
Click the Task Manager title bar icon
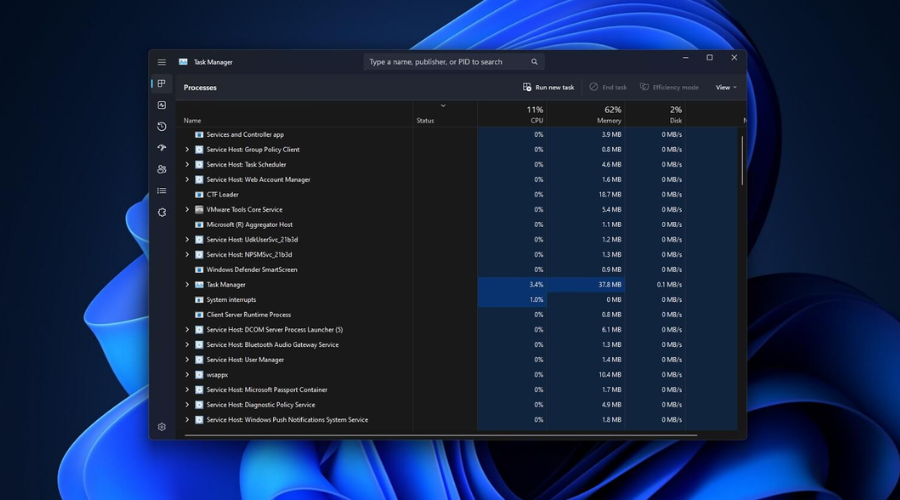coord(183,62)
